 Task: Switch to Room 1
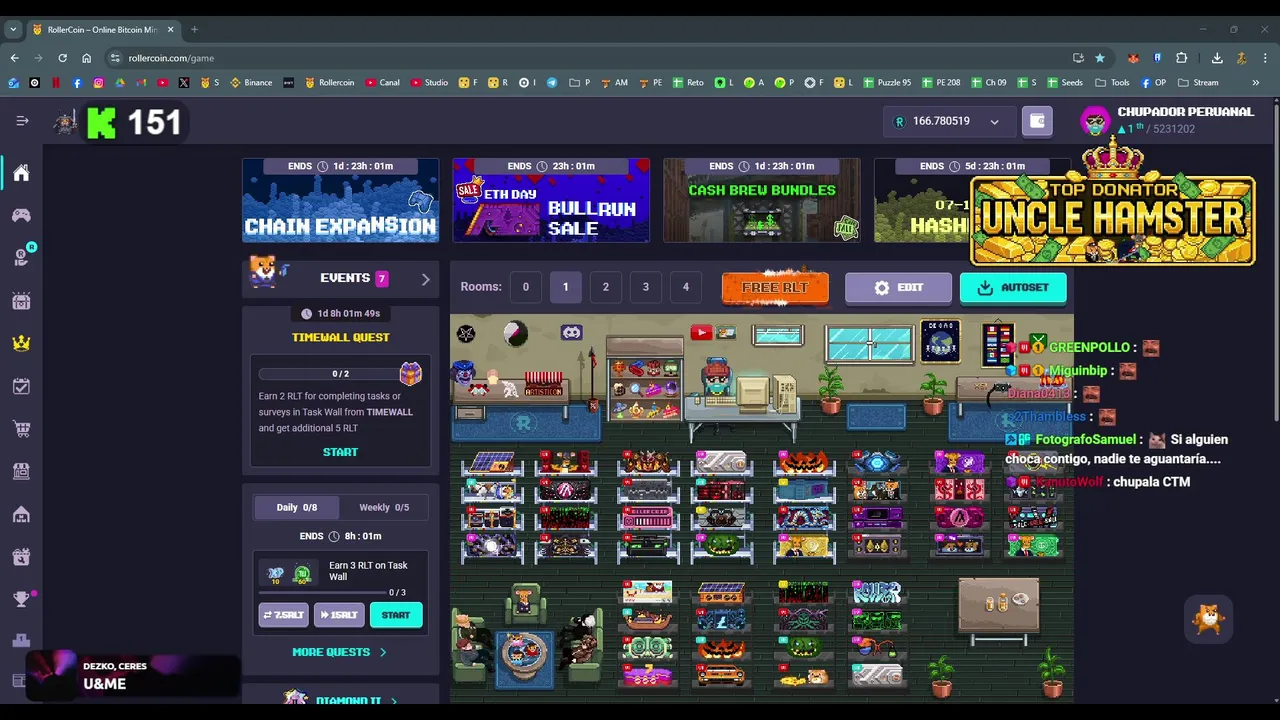click(565, 287)
